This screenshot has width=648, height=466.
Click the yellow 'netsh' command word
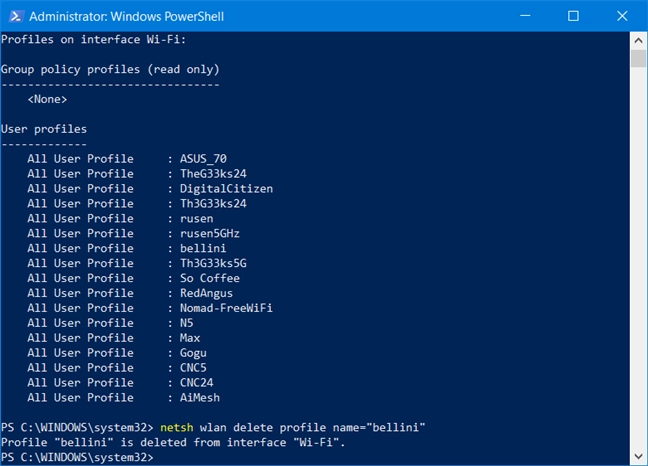pos(176,428)
